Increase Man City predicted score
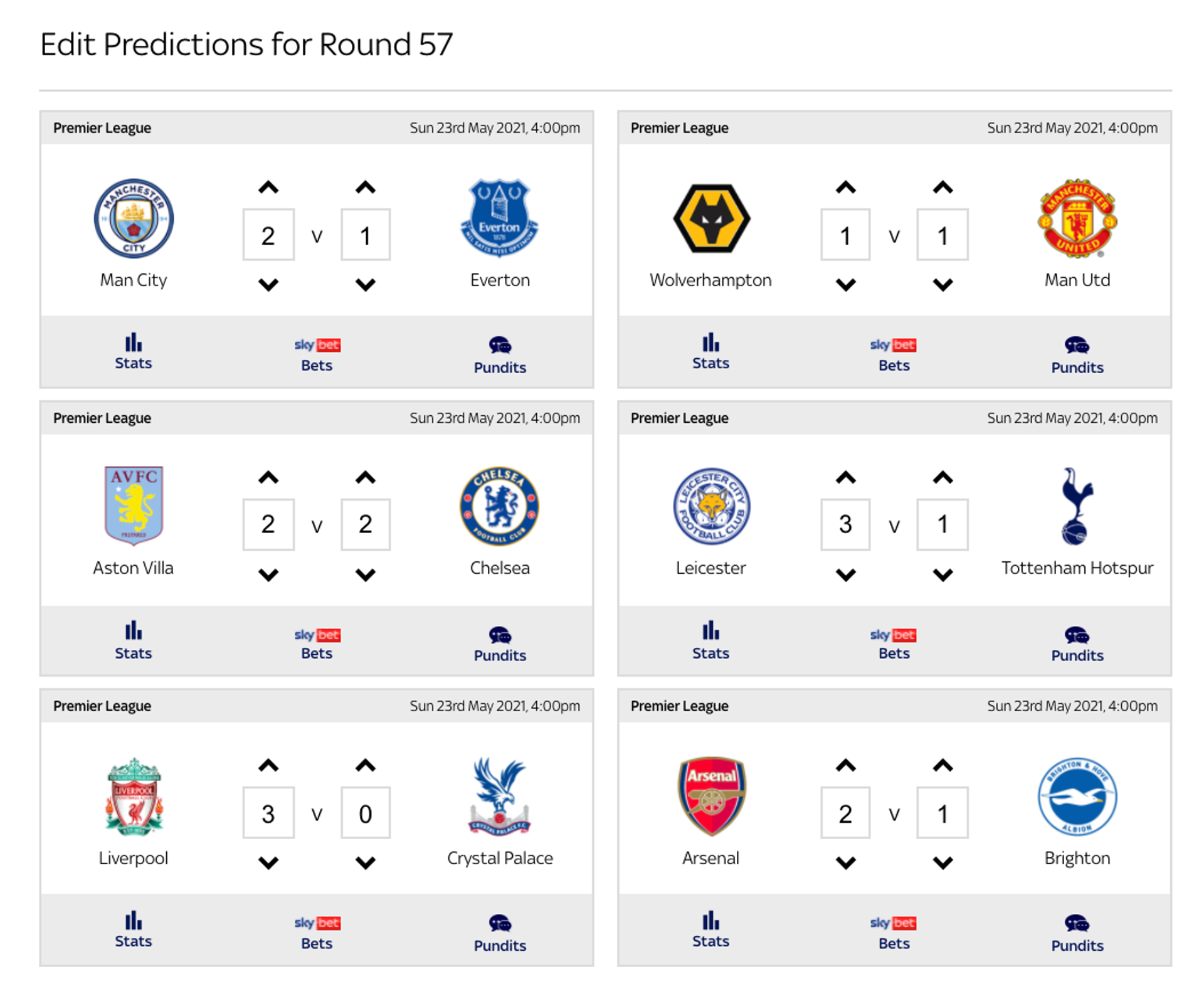Screen dimensions: 1204x1001 pos(268,188)
